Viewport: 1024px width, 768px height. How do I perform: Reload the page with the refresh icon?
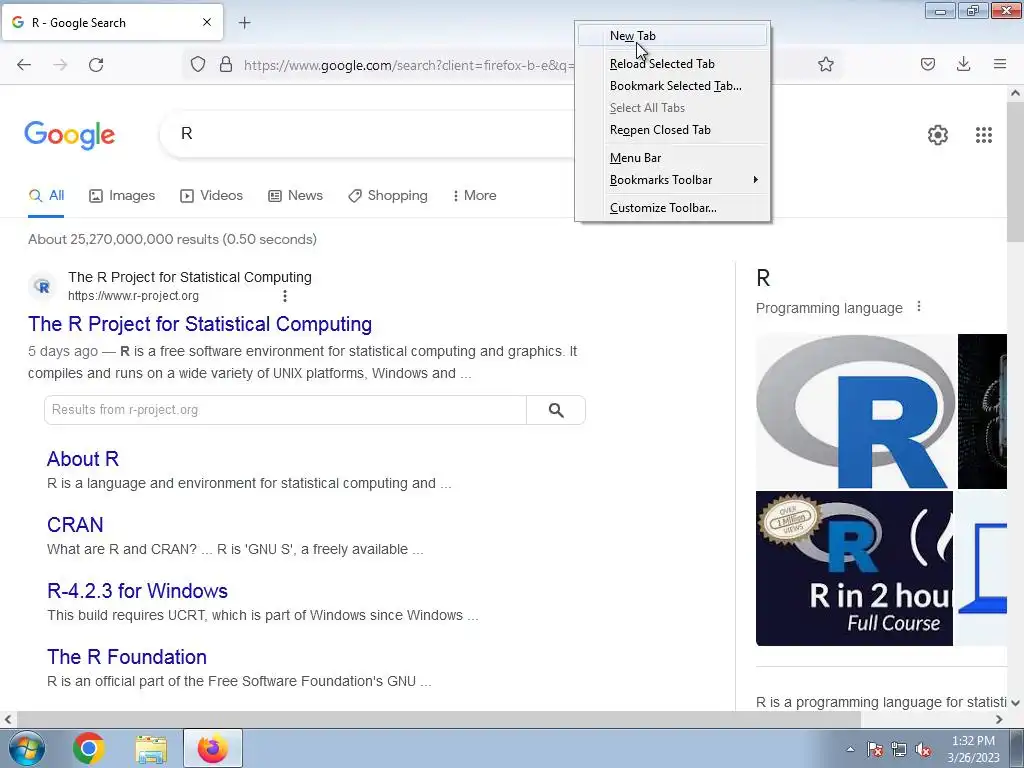click(96, 64)
